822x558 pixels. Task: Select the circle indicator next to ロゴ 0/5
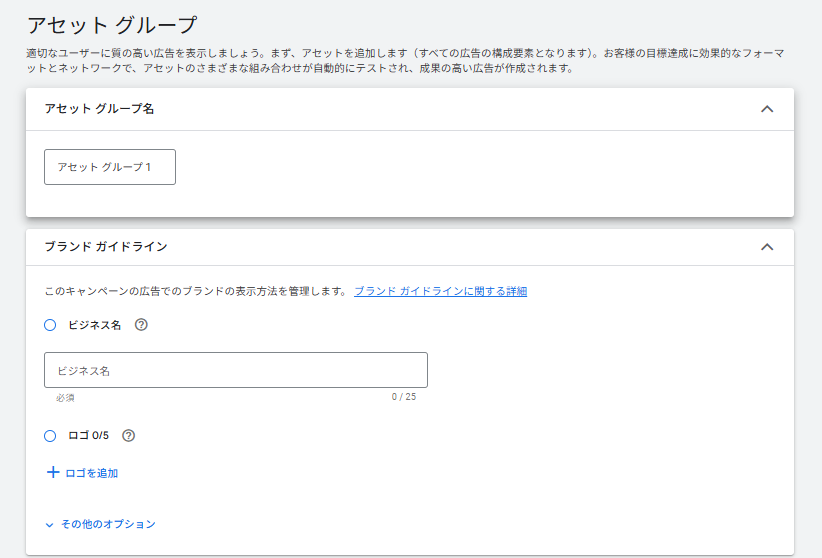coord(50,436)
